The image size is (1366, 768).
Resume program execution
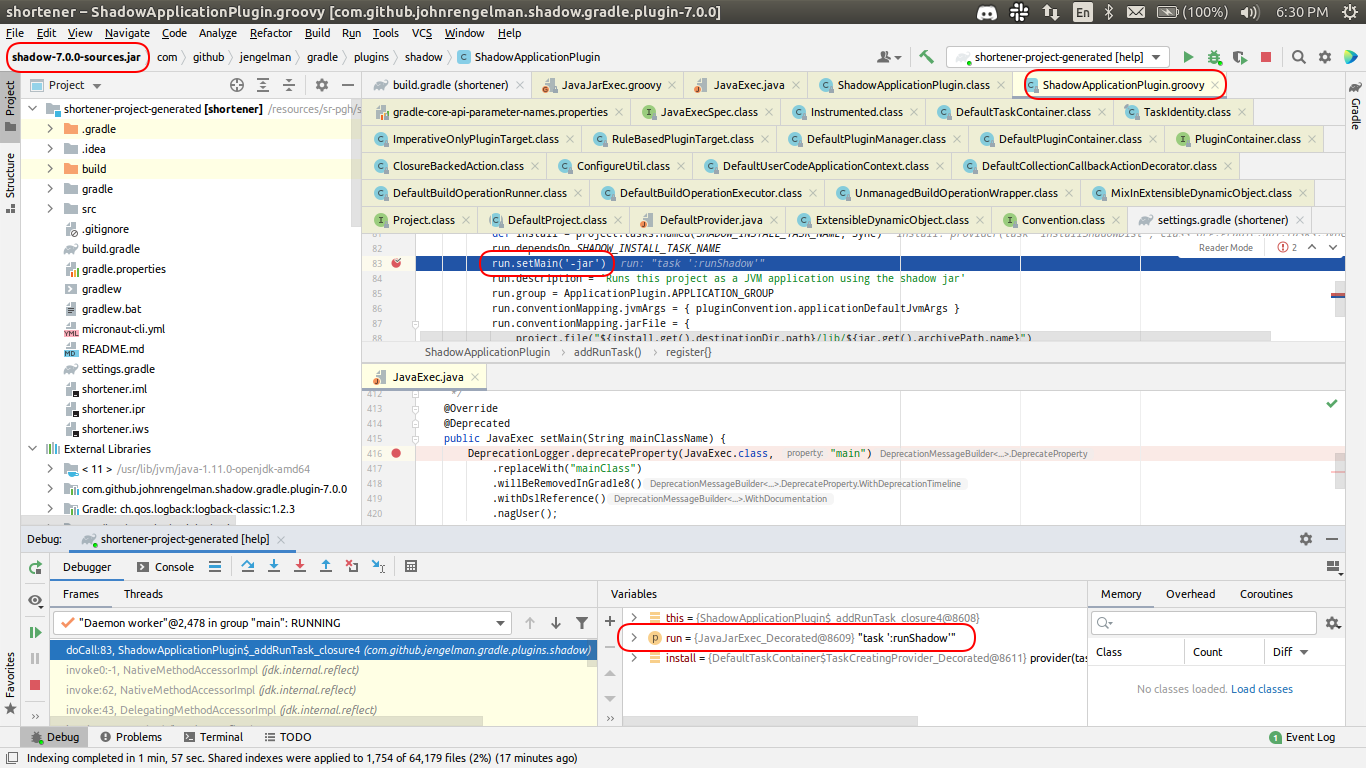tap(34, 629)
